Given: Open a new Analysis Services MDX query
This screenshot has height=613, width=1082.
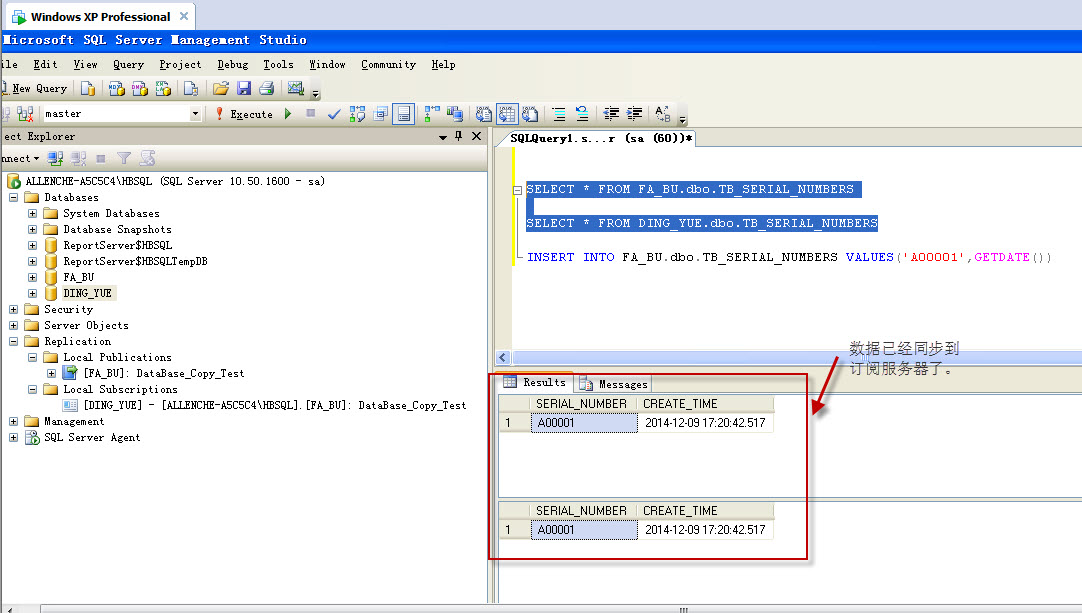Looking at the screenshot, I should click(x=117, y=88).
